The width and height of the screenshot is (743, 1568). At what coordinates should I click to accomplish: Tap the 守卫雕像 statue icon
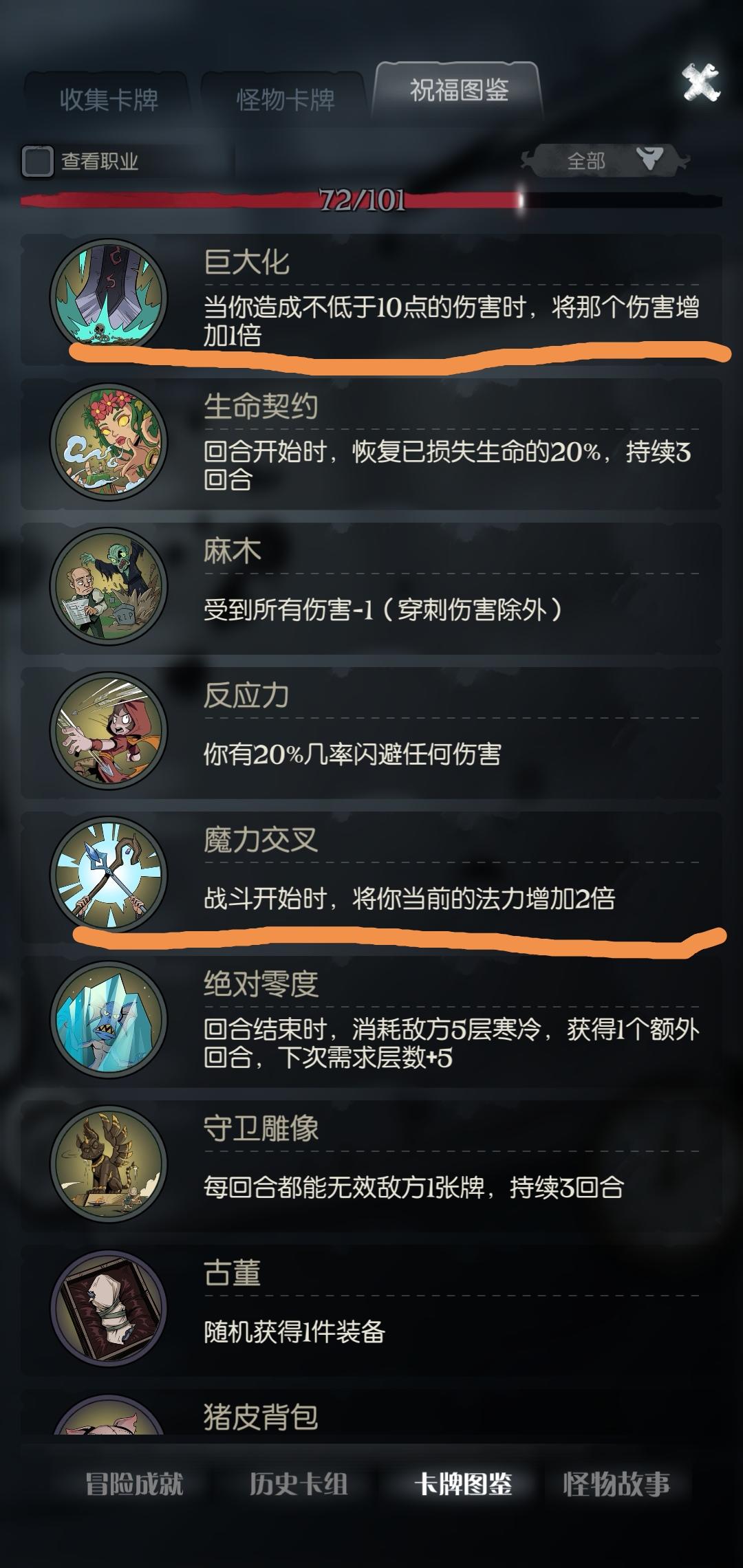click(x=109, y=1164)
